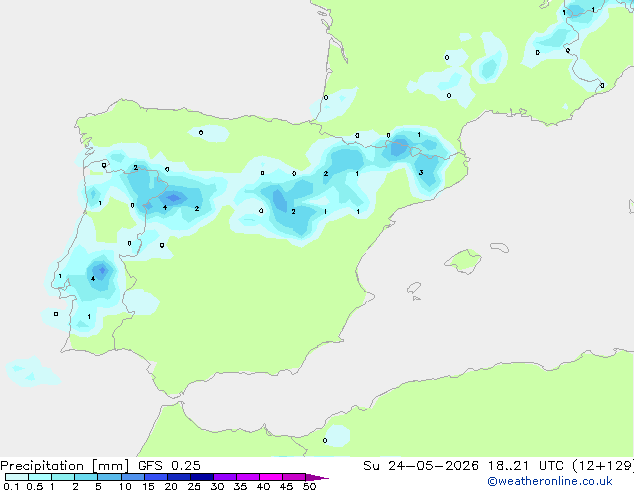The height and width of the screenshot is (490, 634).
Task: Select the 45–50 mm legend color swatch
Action: click(x=294, y=477)
